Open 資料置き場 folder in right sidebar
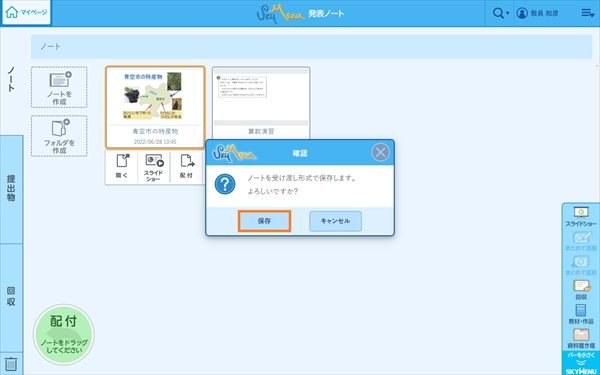Image resolution: width=600 pixels, height=375 pixels. (x=581, y=338)
